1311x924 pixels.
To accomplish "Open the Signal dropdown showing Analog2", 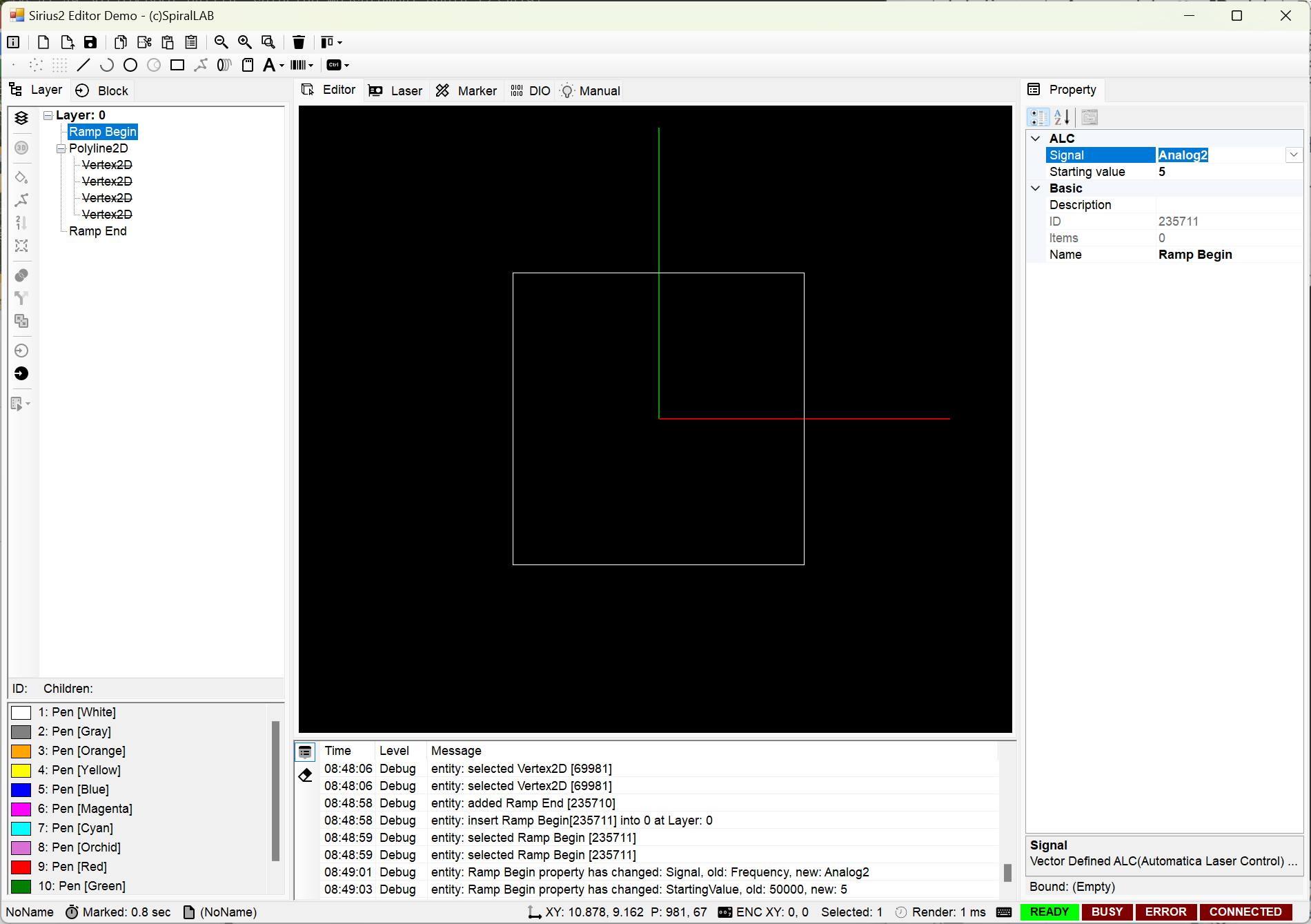I will [x=1294, y=155].
